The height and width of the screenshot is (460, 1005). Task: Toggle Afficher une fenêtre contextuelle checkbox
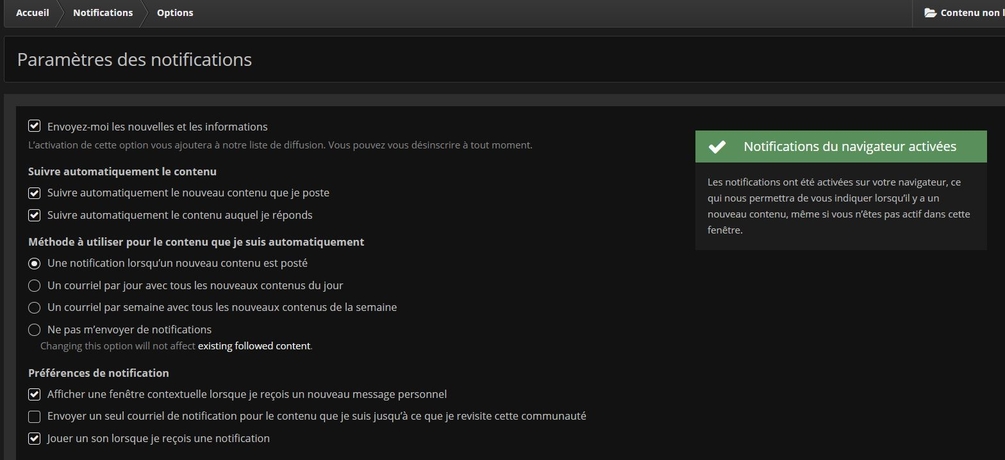coord(35,395)
